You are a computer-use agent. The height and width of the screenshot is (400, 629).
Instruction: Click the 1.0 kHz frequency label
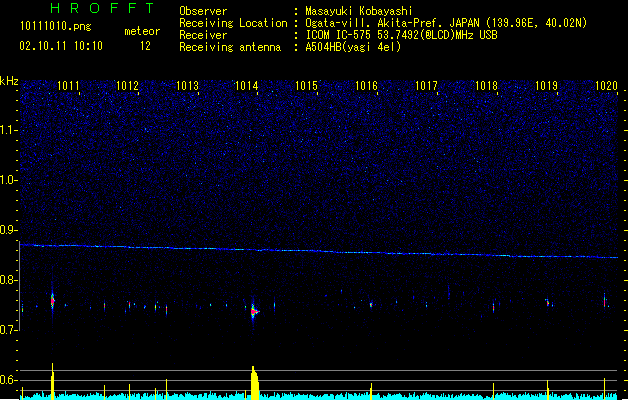point(9,180)
